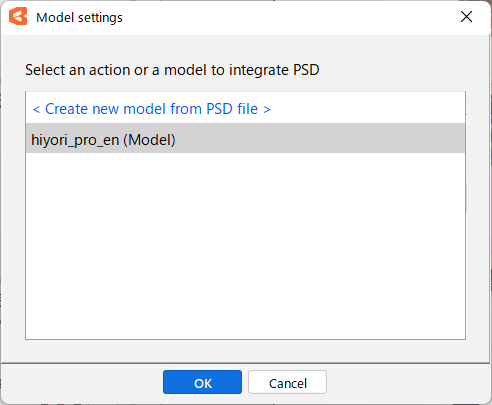492x405 pixels.
Task: Open window menu via title bar app icon
Action: 18,16
